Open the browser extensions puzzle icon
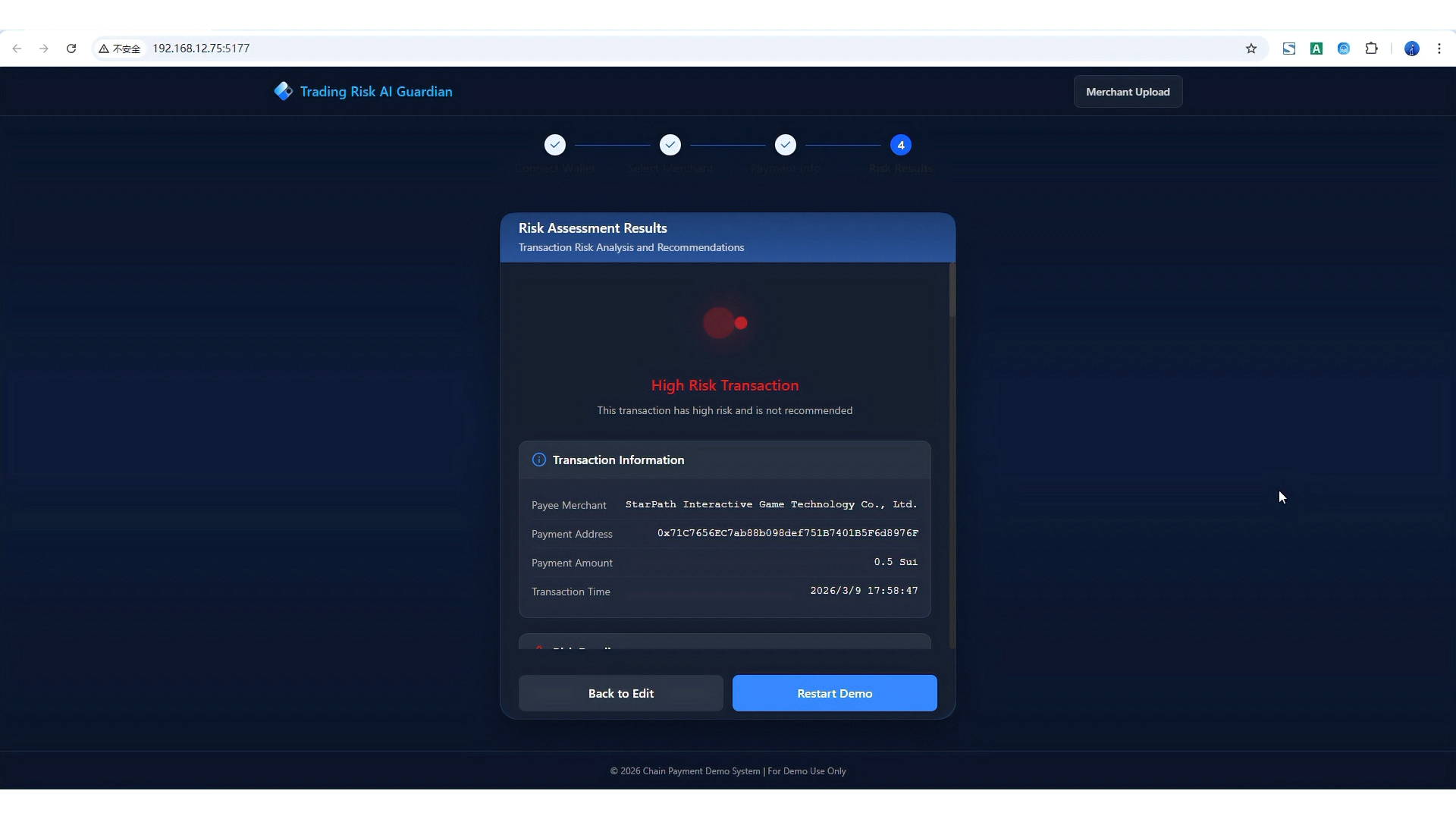1456x819 pixels. point(1371,49)
